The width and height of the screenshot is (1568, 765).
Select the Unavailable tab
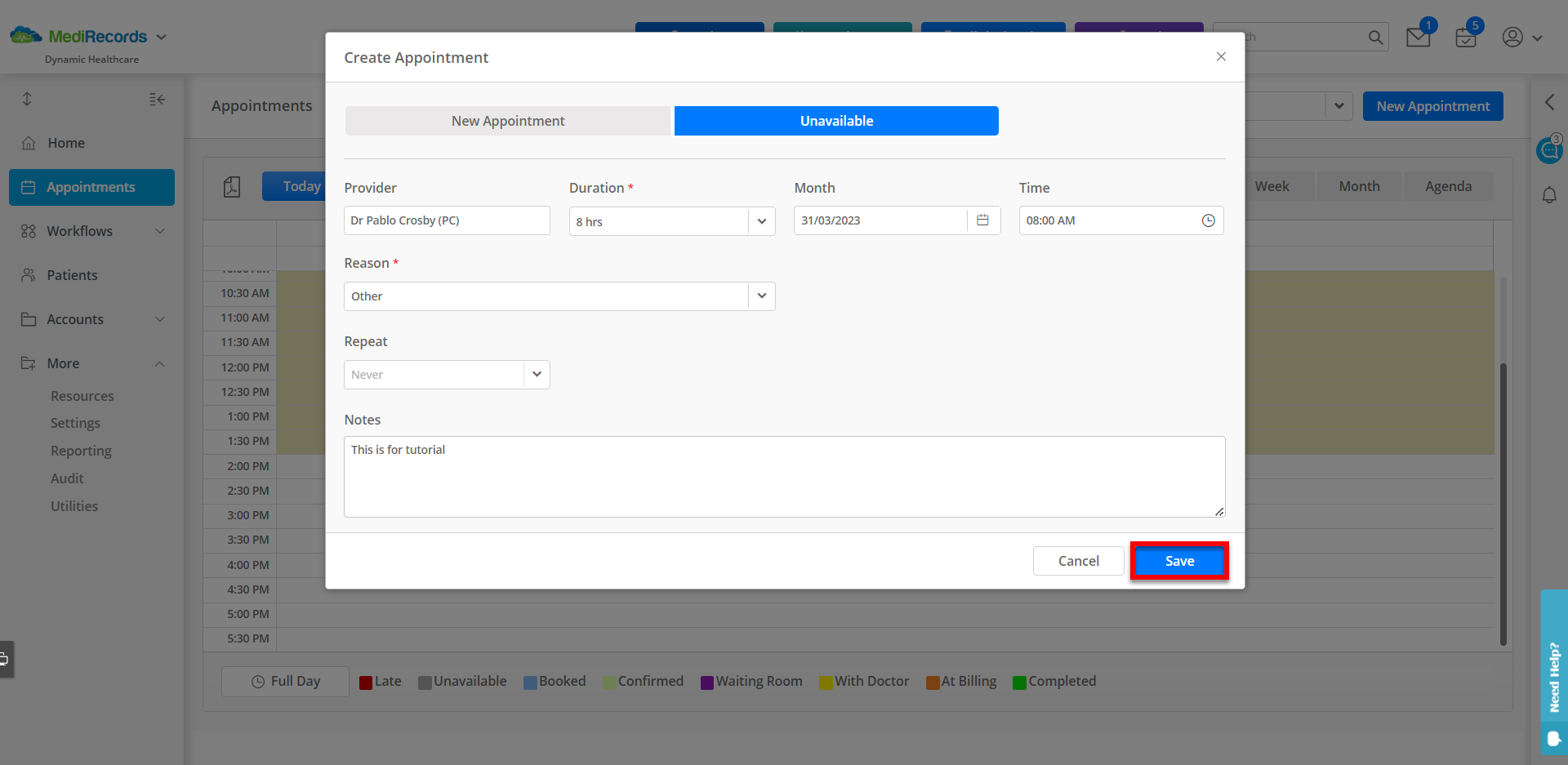(x=836, y=121)
